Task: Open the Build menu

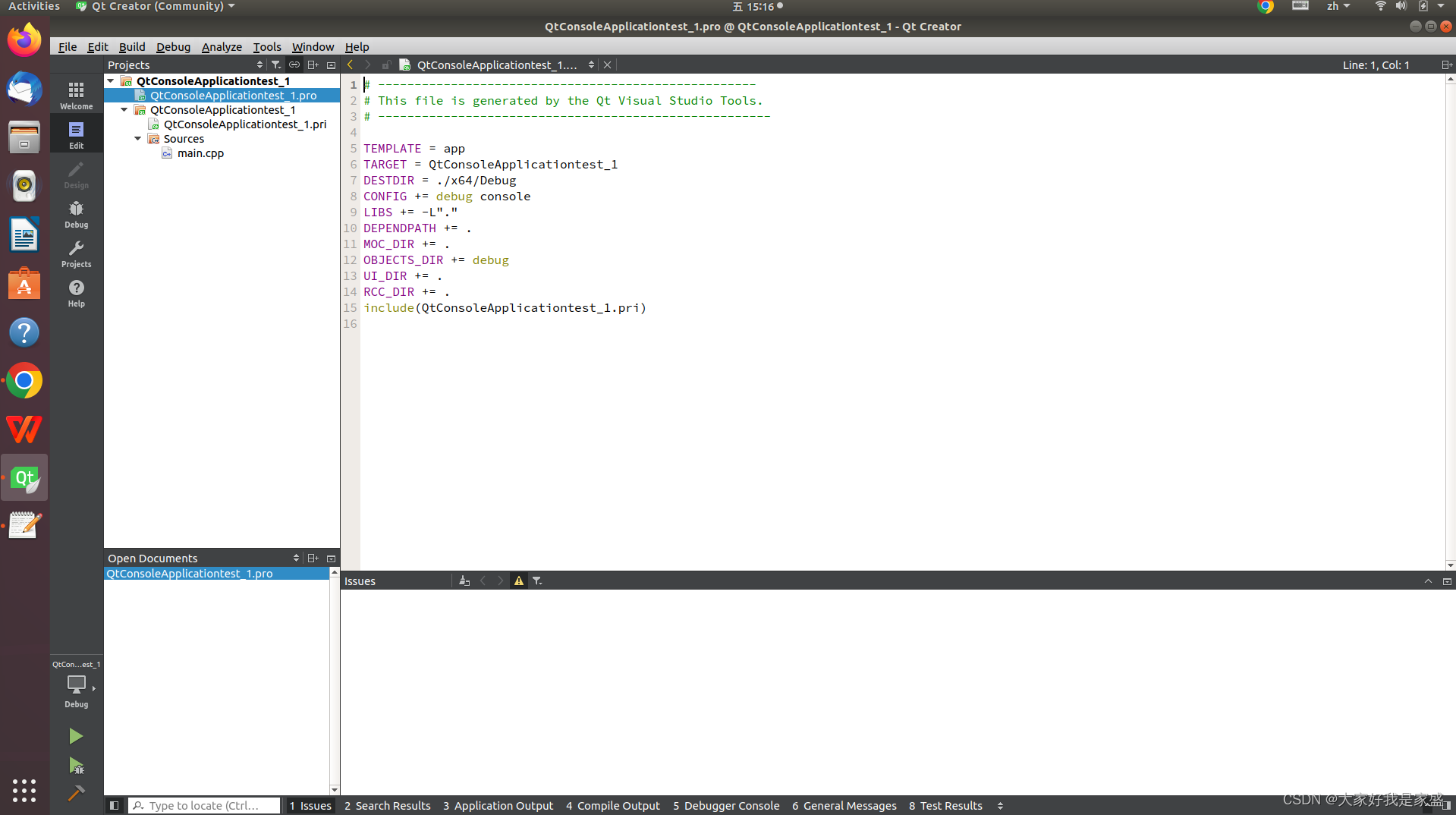Action: coord(132,47)
